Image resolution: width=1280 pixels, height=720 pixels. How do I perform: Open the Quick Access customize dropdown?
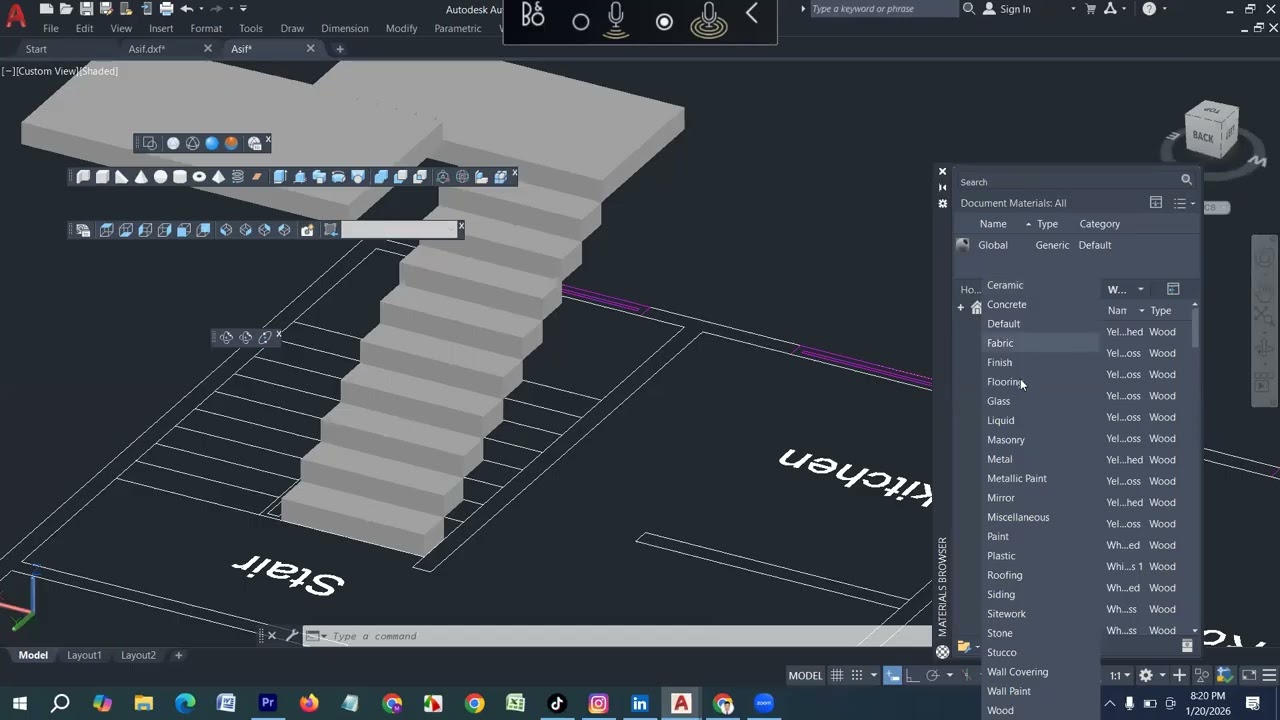click(x=243, y=9)
